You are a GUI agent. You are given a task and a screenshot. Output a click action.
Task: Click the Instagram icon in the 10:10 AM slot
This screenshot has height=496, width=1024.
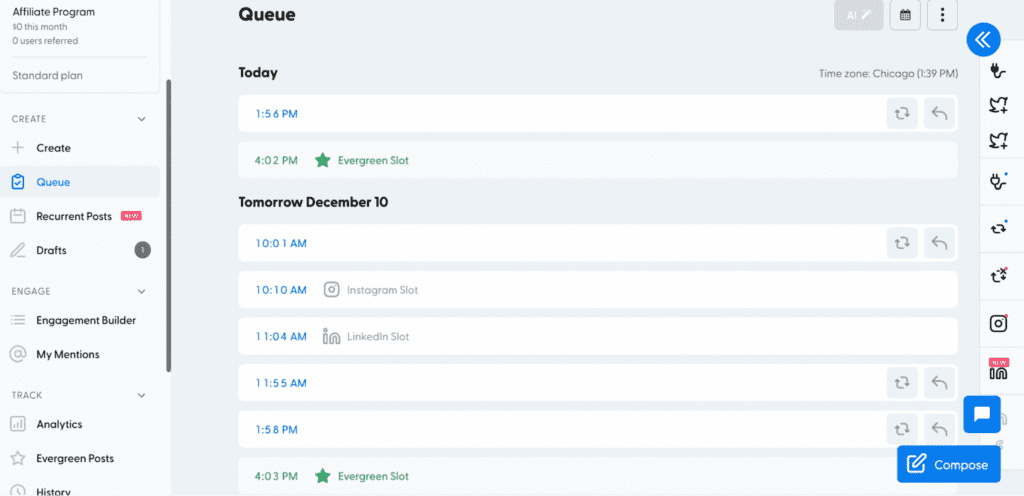pyautogui.click(x=332, y=290)
